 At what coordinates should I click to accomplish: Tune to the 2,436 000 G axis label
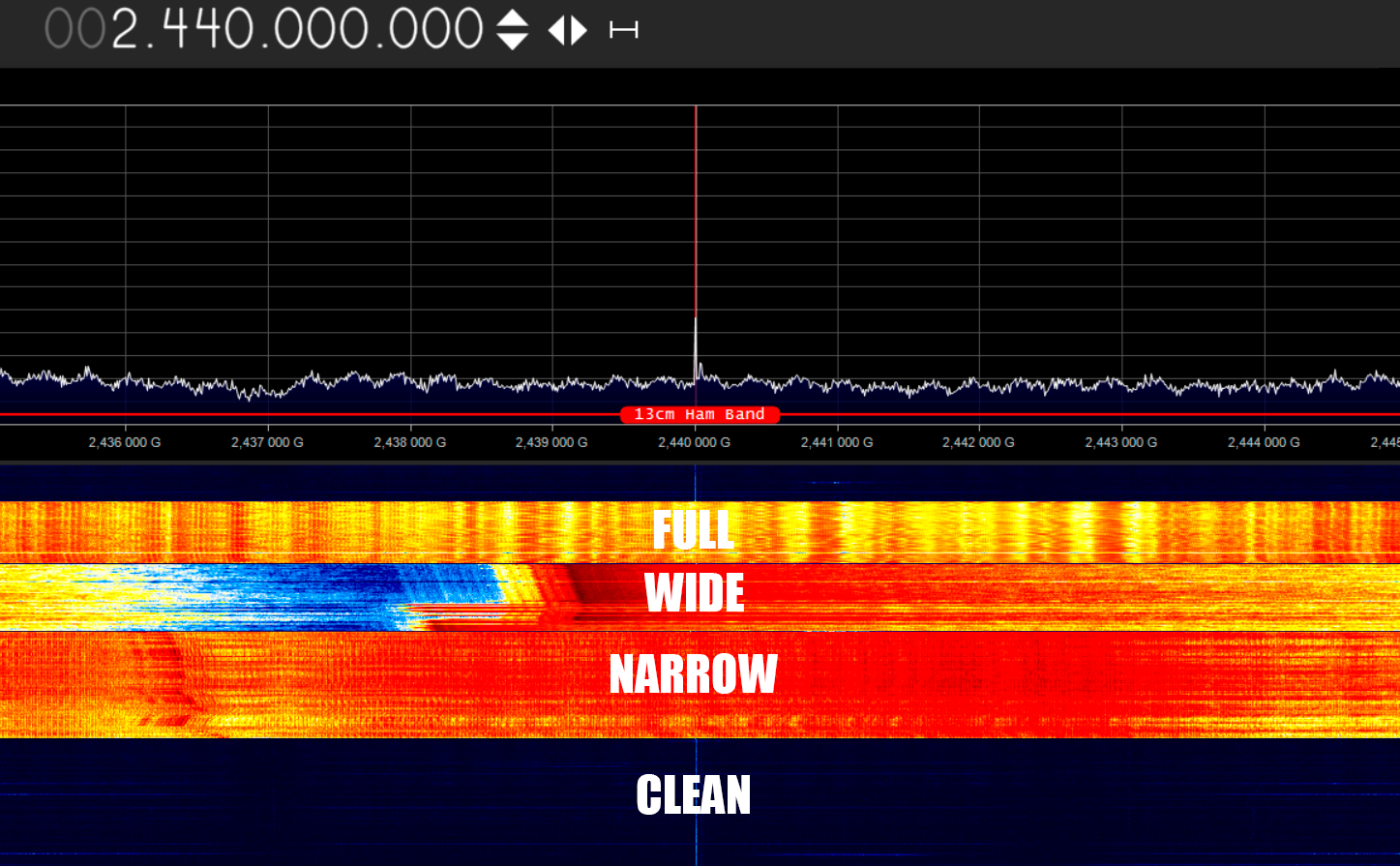point(125,442)
